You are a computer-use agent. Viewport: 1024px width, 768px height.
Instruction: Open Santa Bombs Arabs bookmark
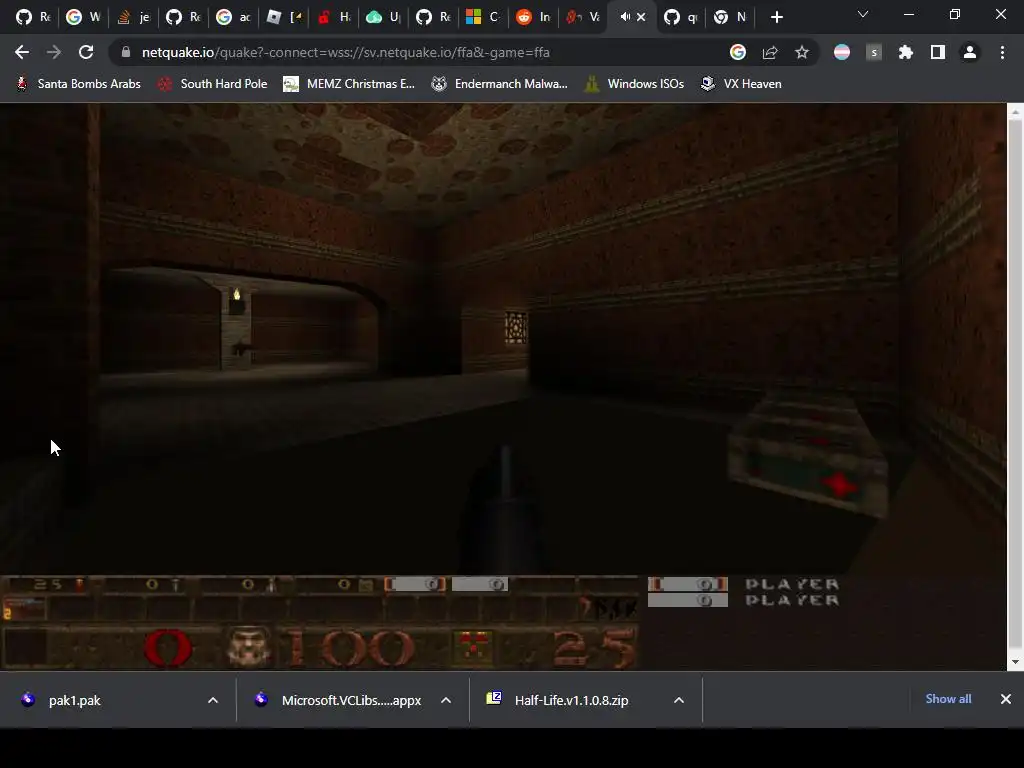pyautogui.click(x=78, y=84)
